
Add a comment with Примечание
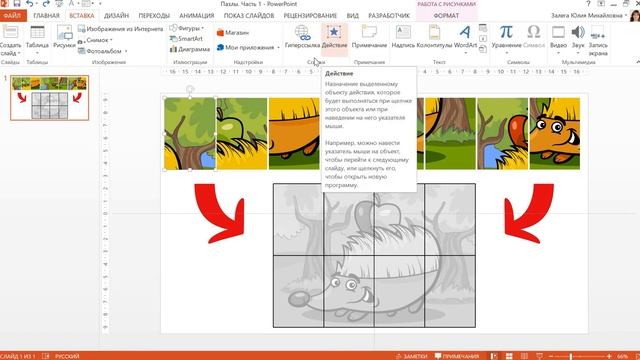pos(369,37)
